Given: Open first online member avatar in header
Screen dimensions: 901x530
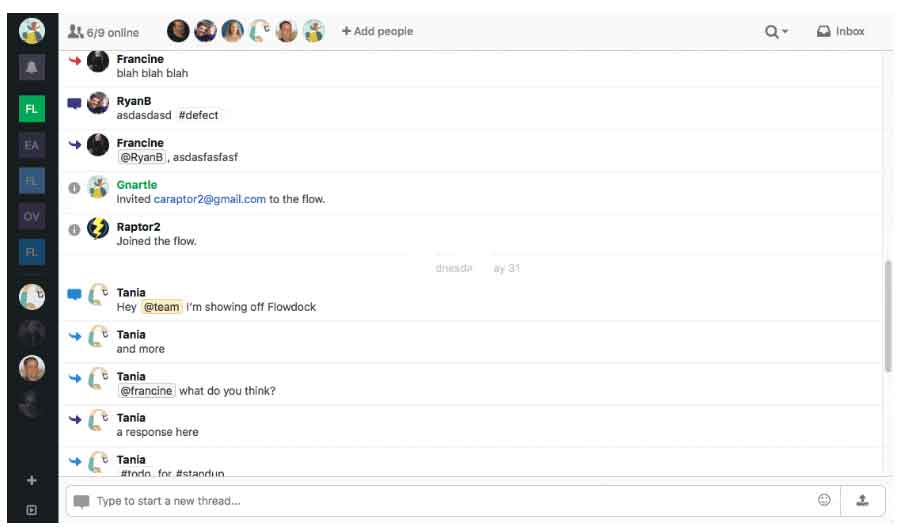Looking at the screenshot, I should (178, 31).
